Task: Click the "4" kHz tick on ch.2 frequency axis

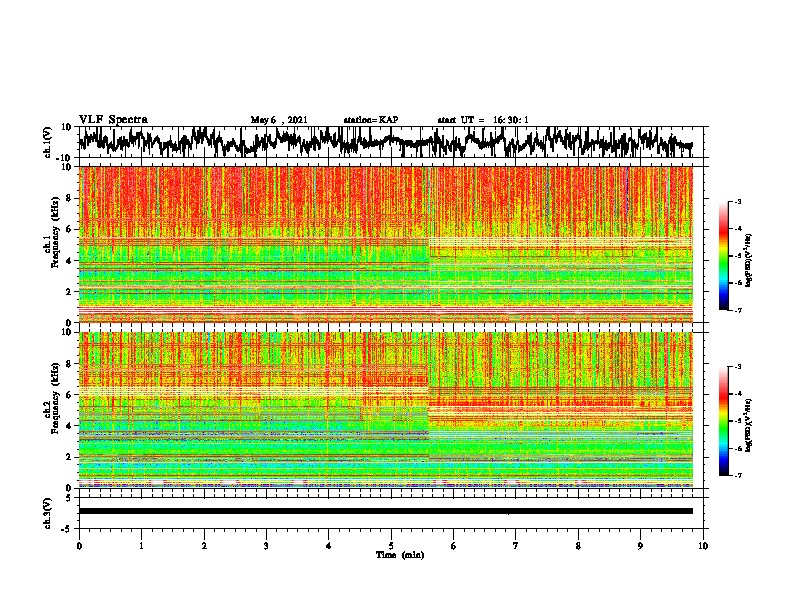Action: [x=69, y=426]
